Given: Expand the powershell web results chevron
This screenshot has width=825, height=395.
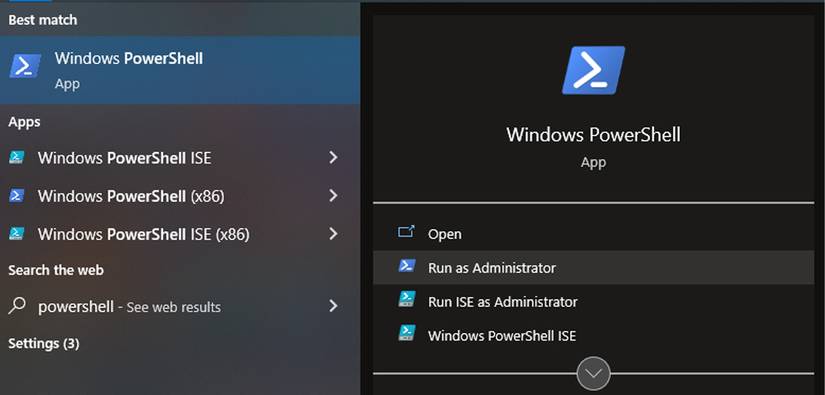Looking at the screenshot, I should pyautogui.click(x=333, y=306).
